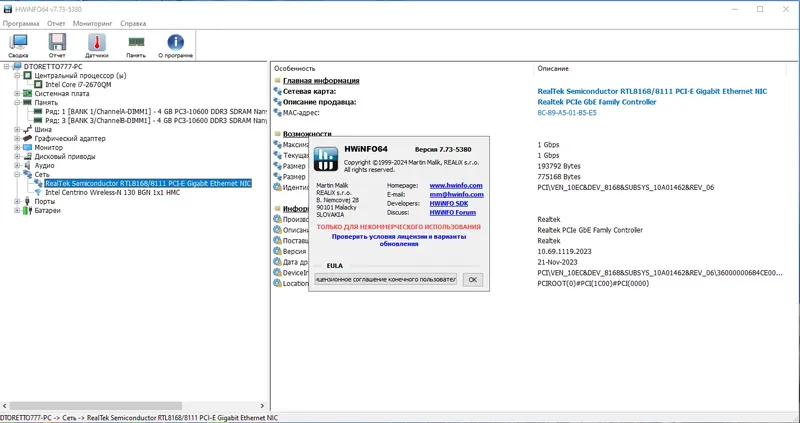Click MAC address value 8C-89-A5-01-B5-E5
The image size is (800, 423).
click(567, 113)
